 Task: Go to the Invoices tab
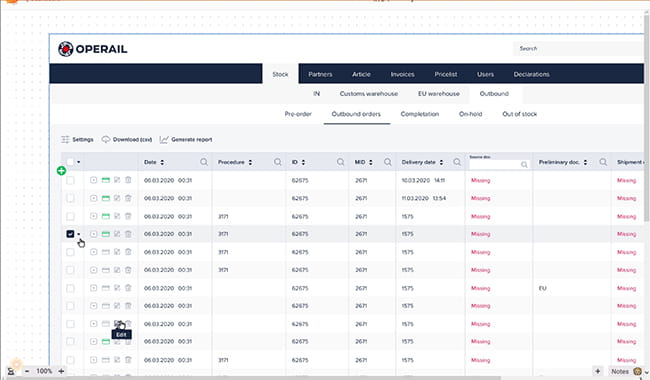point(402,74)
